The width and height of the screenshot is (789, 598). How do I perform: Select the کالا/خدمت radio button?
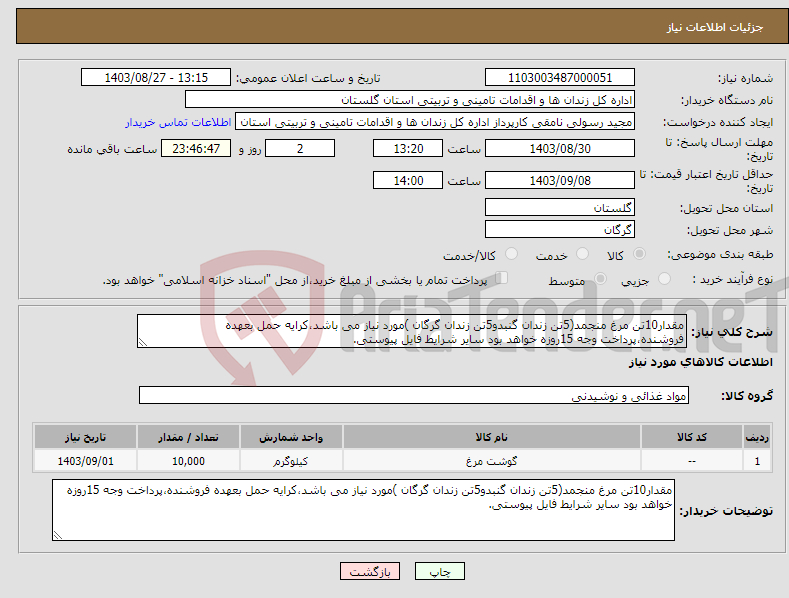511,254
